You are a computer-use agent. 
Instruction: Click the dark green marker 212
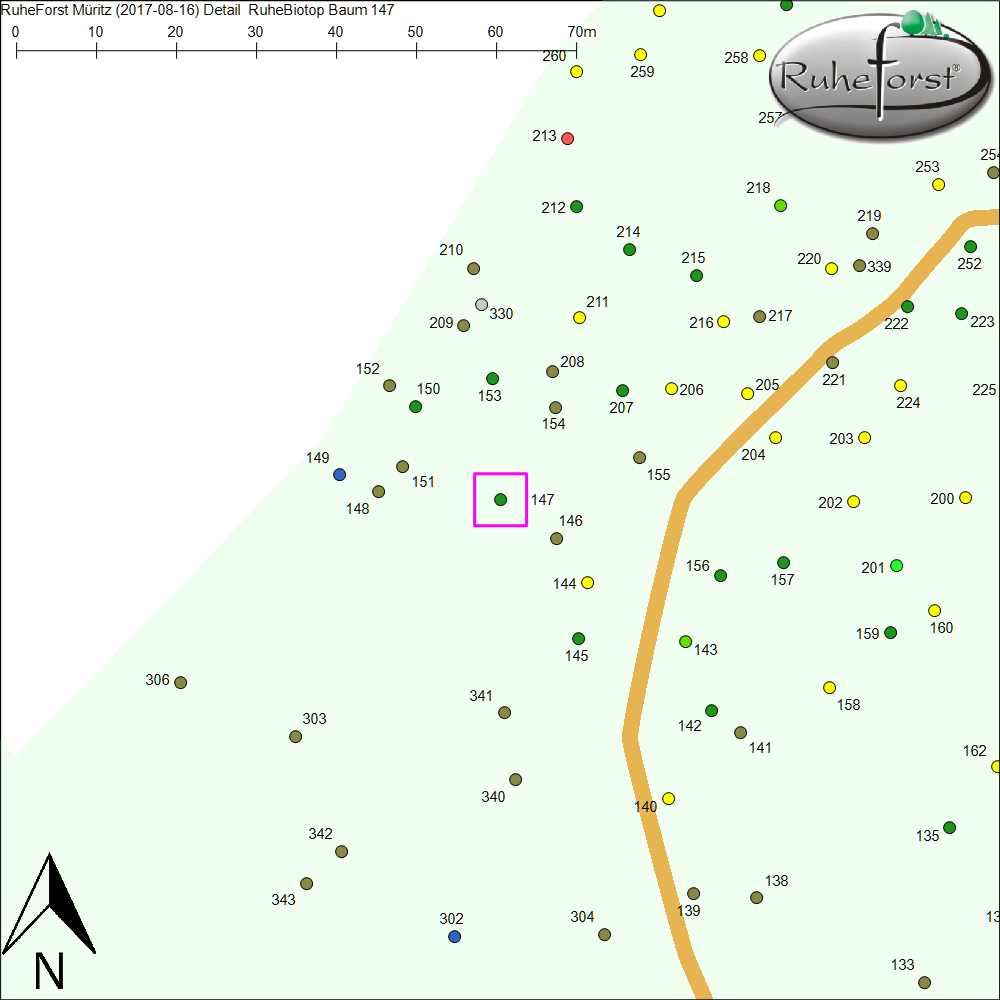tap(576, 207)
